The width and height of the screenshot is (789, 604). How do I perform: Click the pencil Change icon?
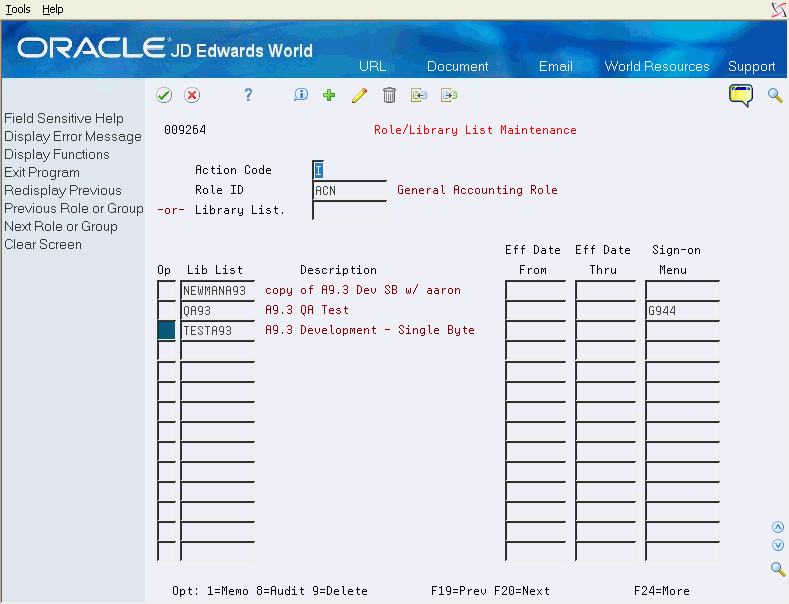[359, 95]
